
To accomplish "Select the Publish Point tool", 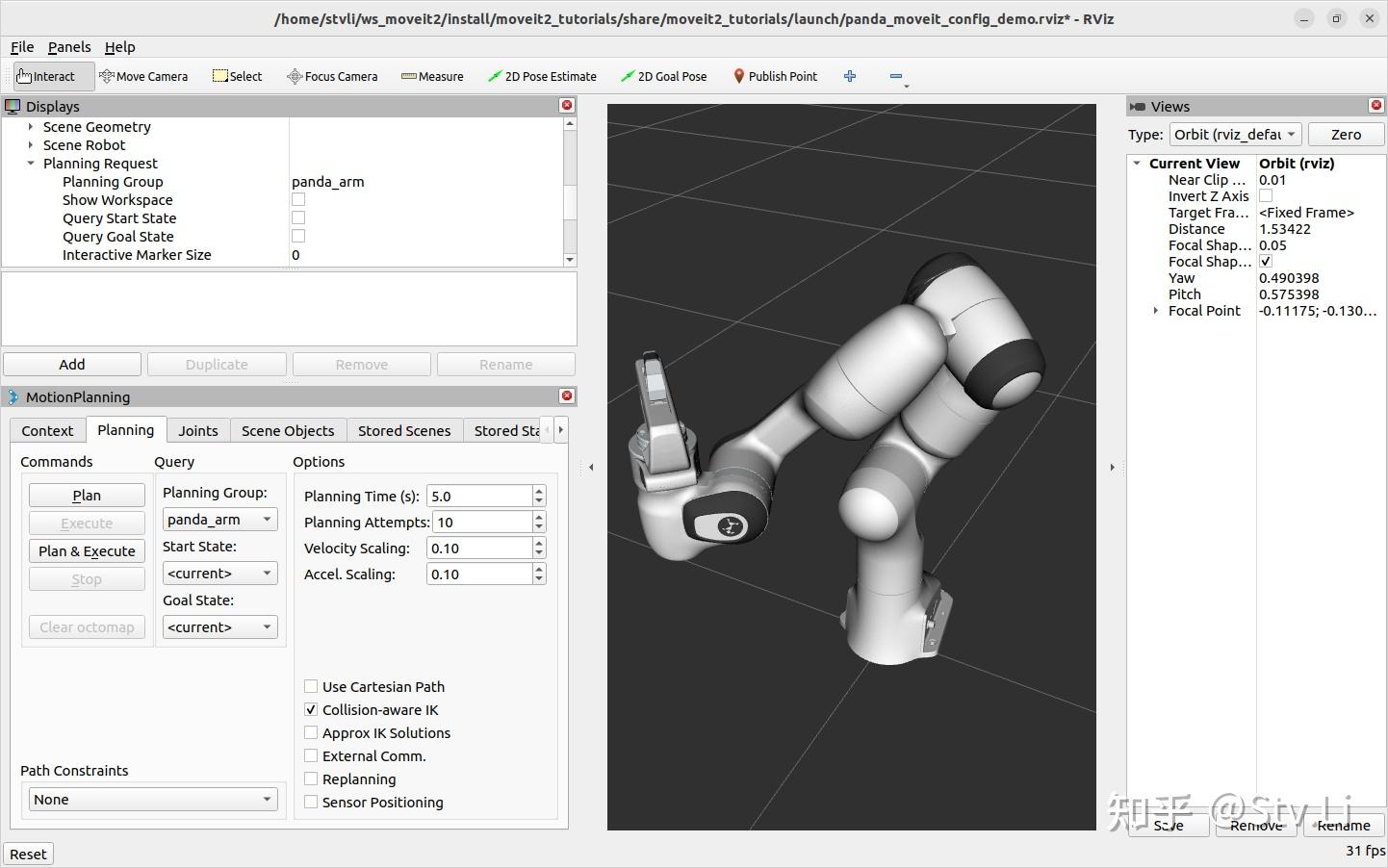I will tap(774, 75).
